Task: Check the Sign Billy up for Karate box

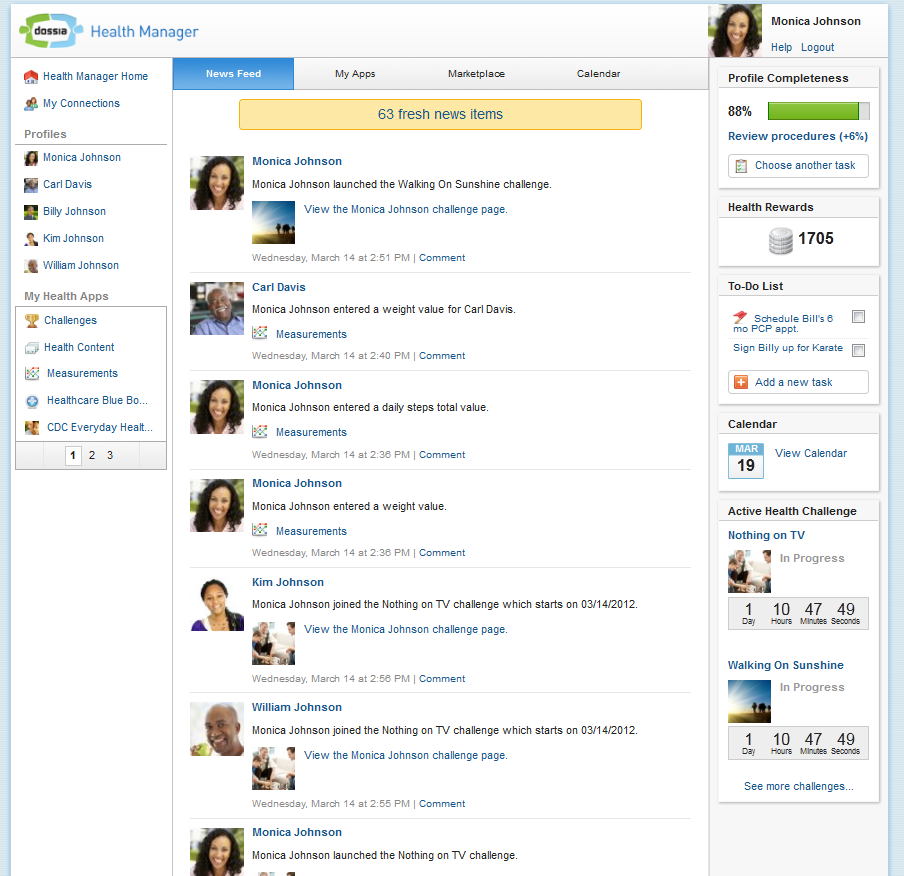Action: tap(858, 350)
